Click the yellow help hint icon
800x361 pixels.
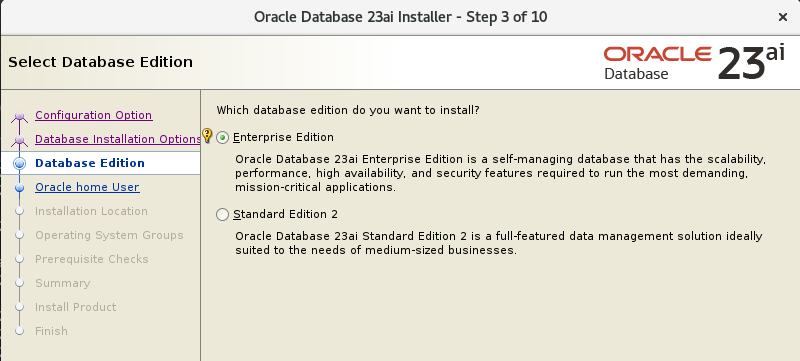tap(207, 136)
